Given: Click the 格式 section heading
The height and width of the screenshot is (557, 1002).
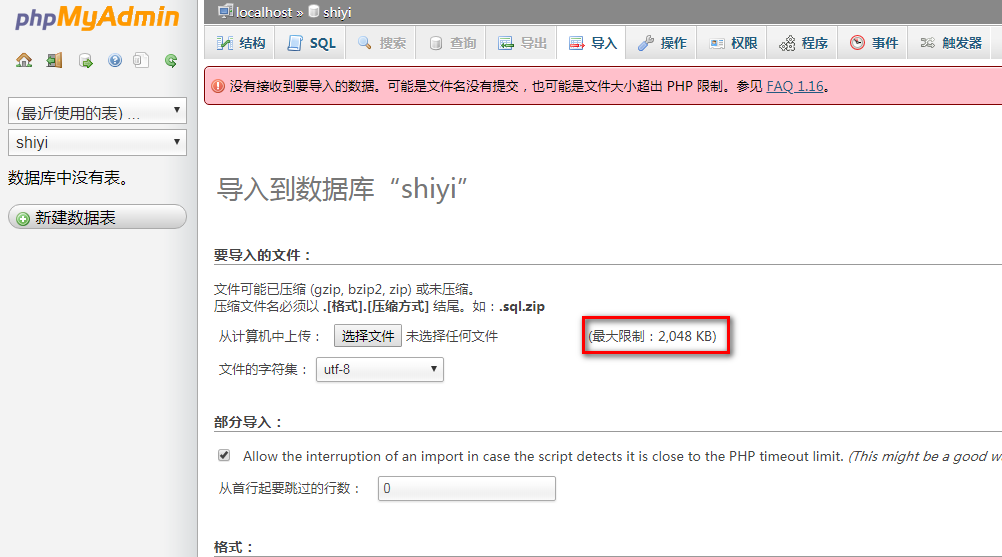Looking at the screenshot, I should coord(234,547).
